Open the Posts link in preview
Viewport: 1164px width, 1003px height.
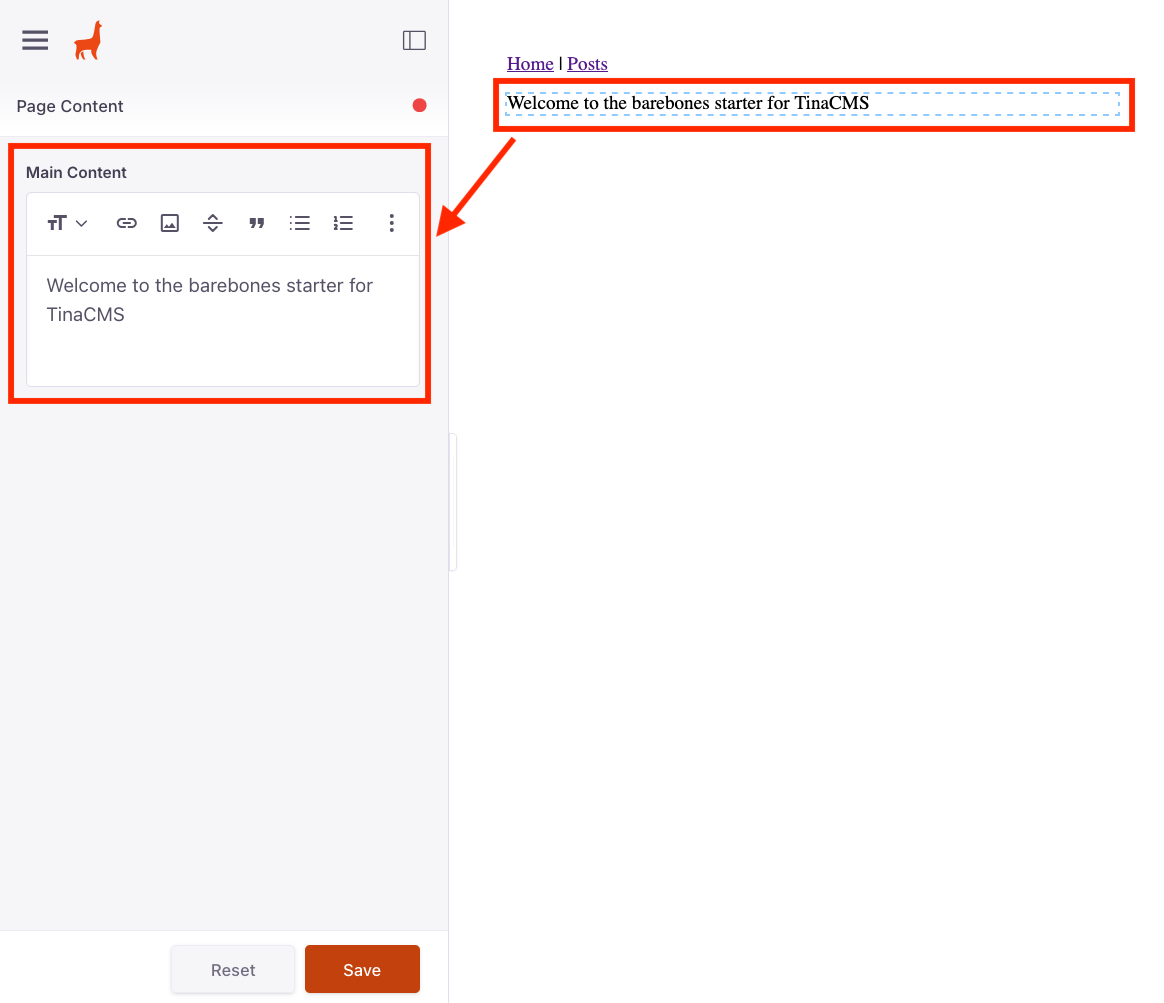coord(587,64)
